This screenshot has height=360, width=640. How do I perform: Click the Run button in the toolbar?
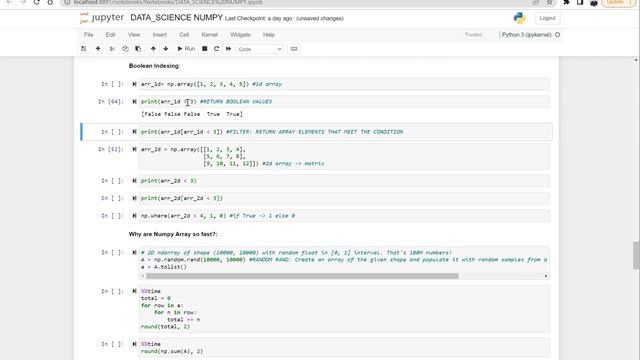[186, 49]
